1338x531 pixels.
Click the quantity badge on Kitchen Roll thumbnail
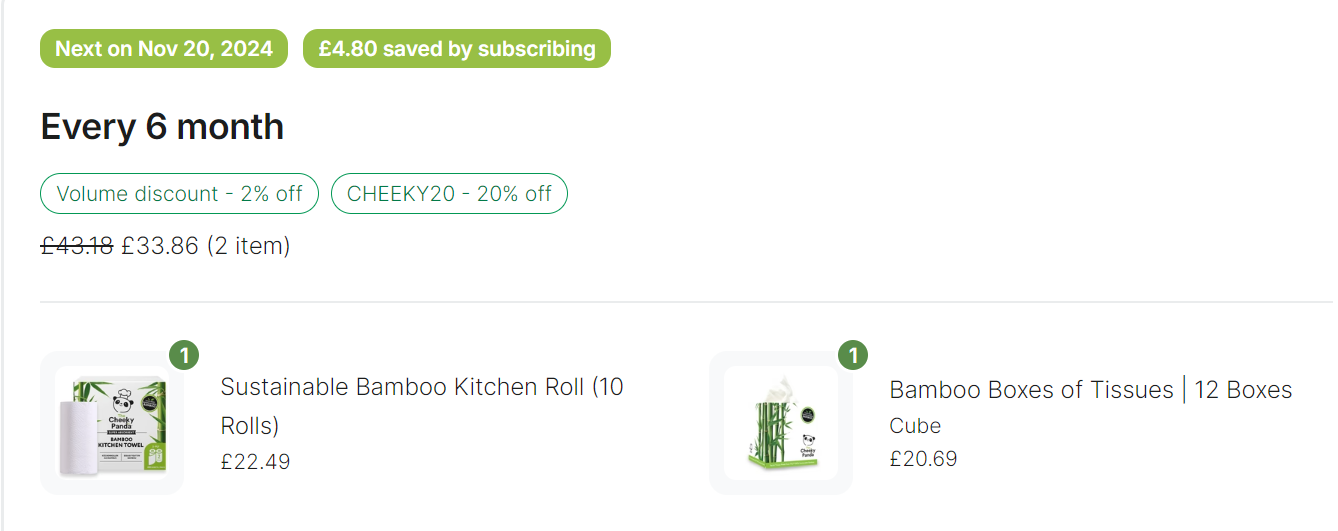183,355
